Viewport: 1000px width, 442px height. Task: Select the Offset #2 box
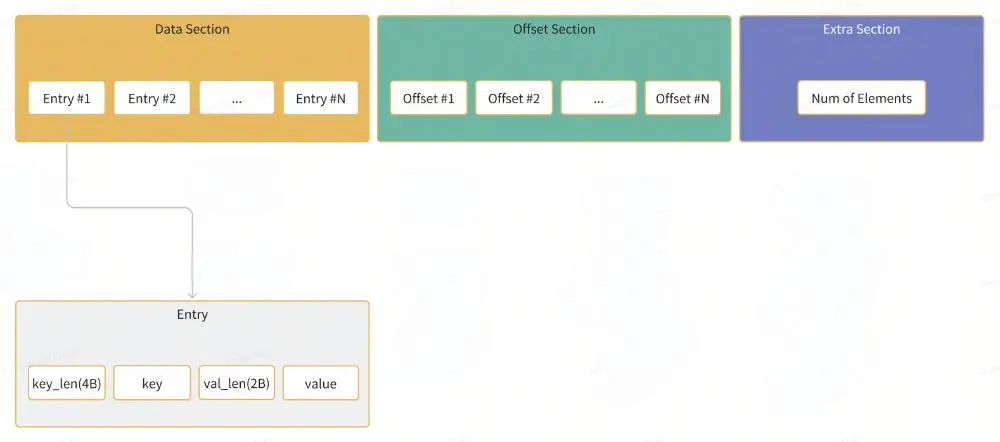513,98
